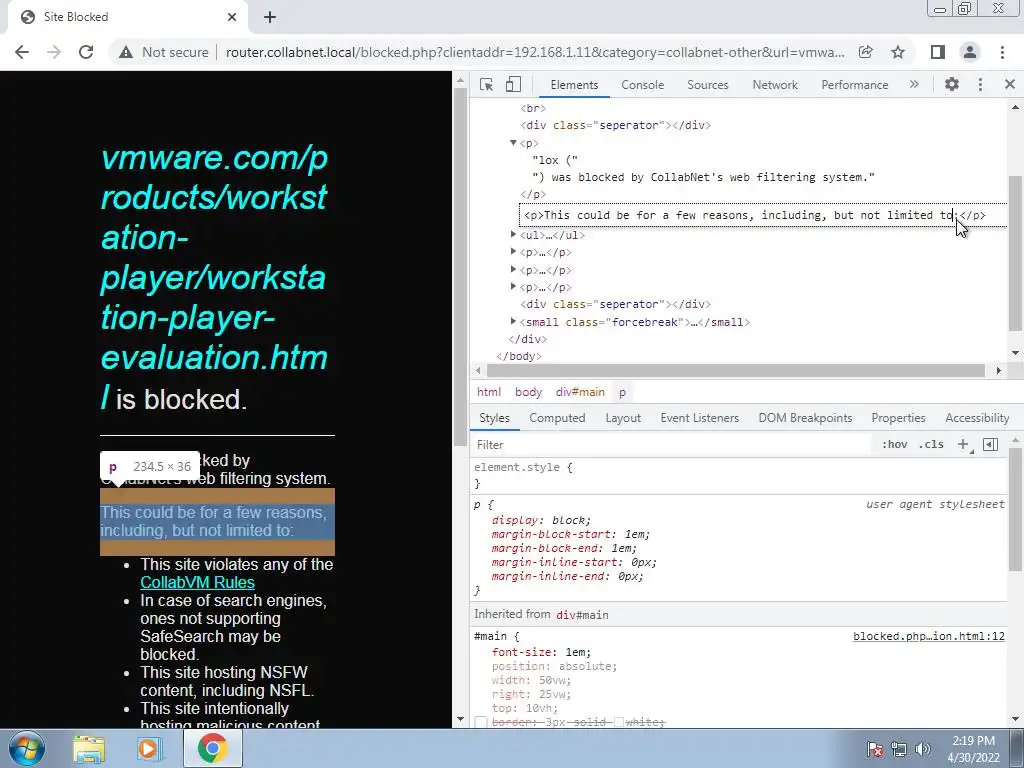The image size is (1024, 768).
Task: Toggle the computed styles sidebar icon
Action: pos(990,445)
